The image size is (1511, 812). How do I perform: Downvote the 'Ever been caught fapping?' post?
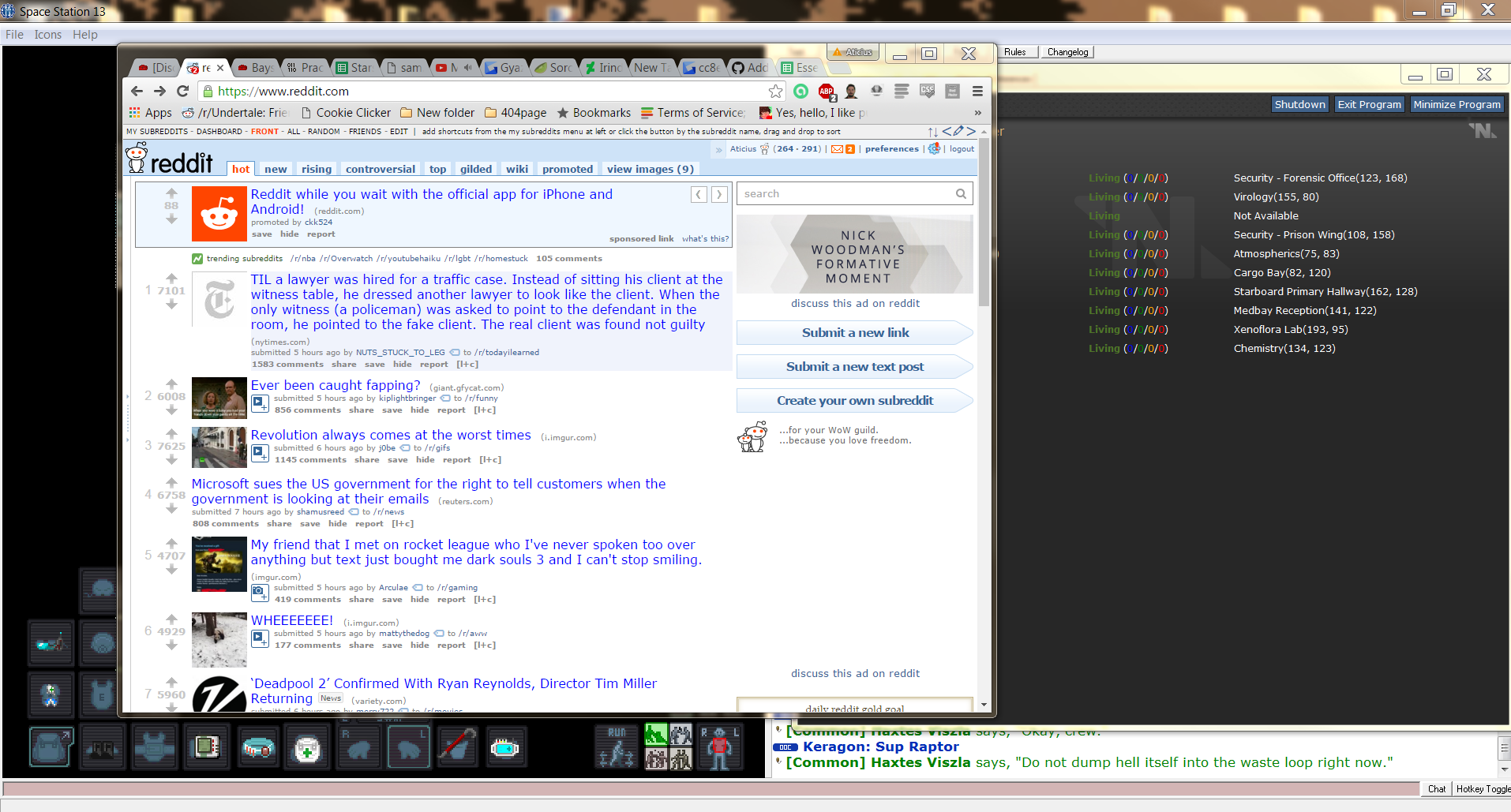(171, 409)
